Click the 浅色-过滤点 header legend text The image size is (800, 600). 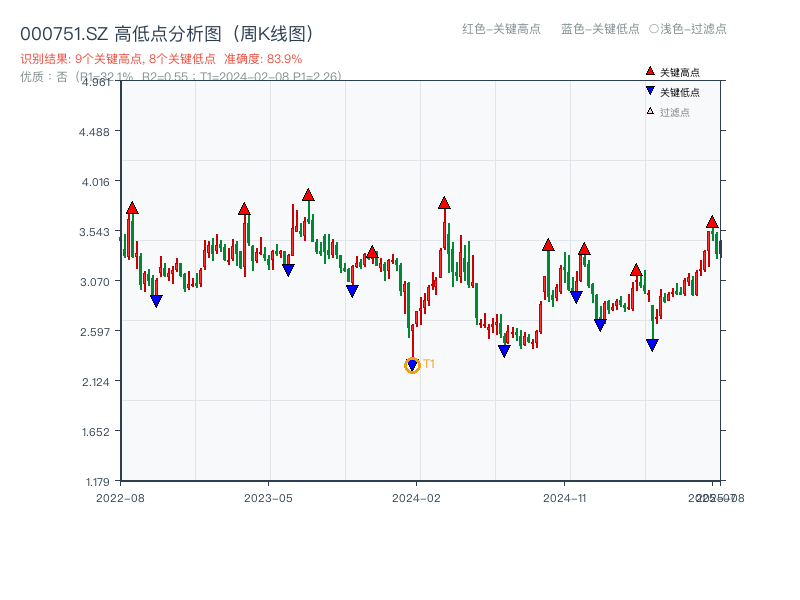coord(693,29)
